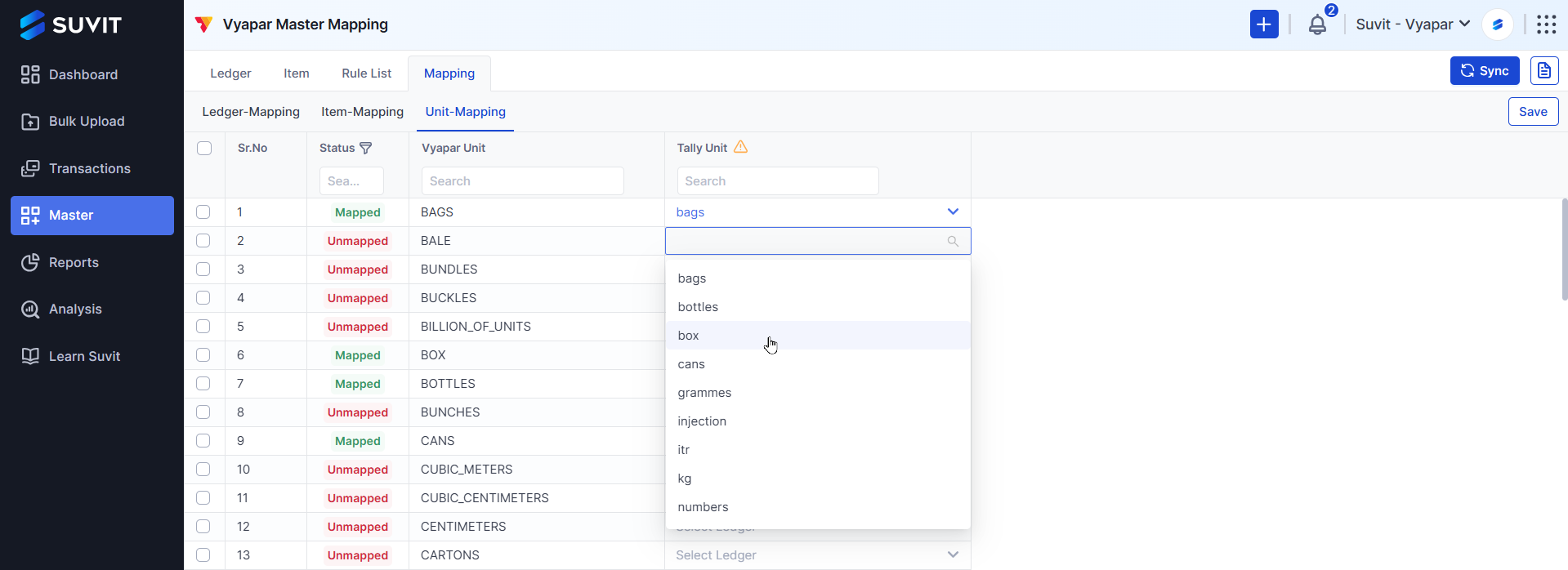Open Learn Suvit resources
The image size is (1568, 570).
pos(70,356)
